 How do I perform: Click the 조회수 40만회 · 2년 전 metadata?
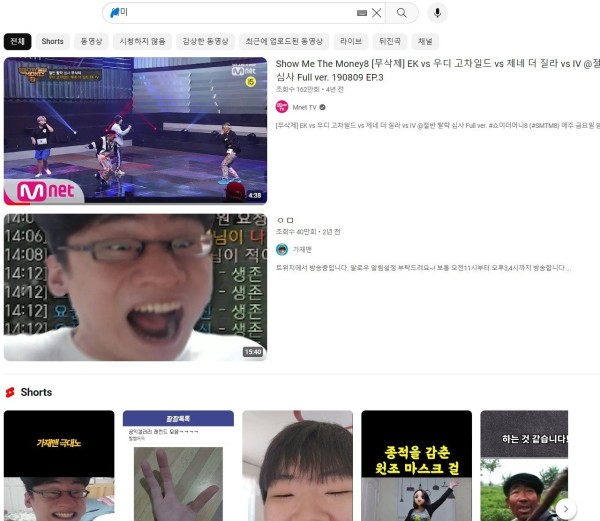(x=308, y=232)
